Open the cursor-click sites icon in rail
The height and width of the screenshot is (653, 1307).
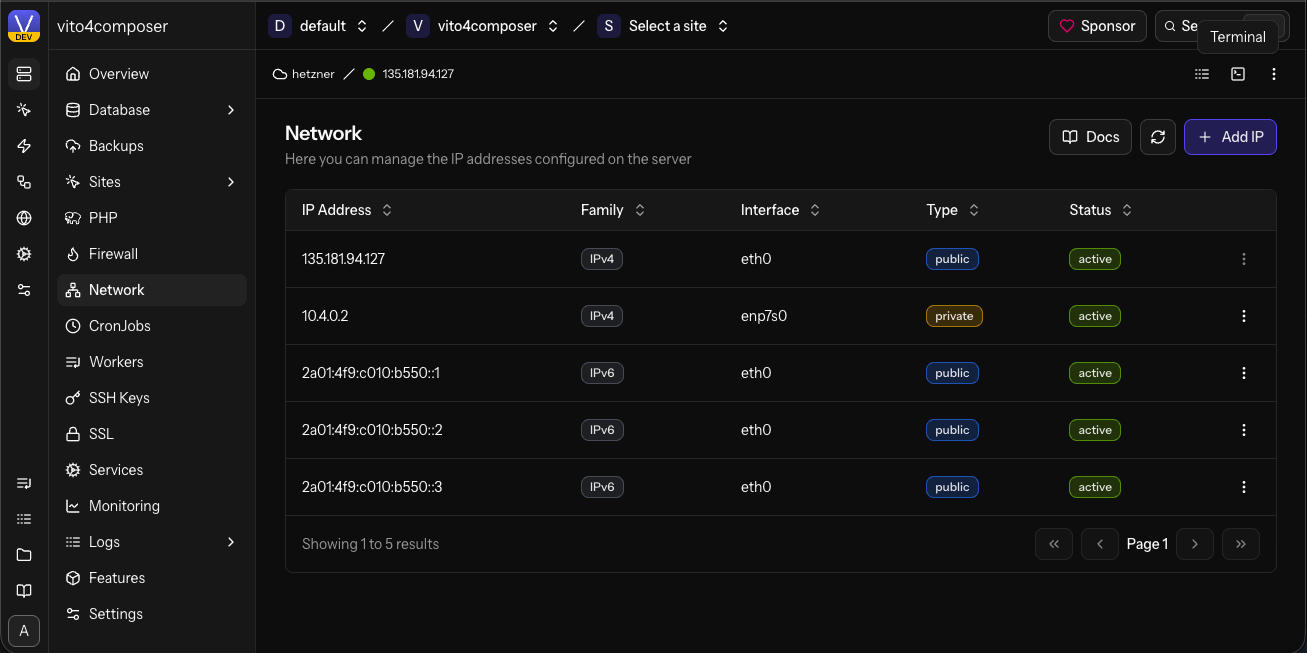(x=24, y=110)
